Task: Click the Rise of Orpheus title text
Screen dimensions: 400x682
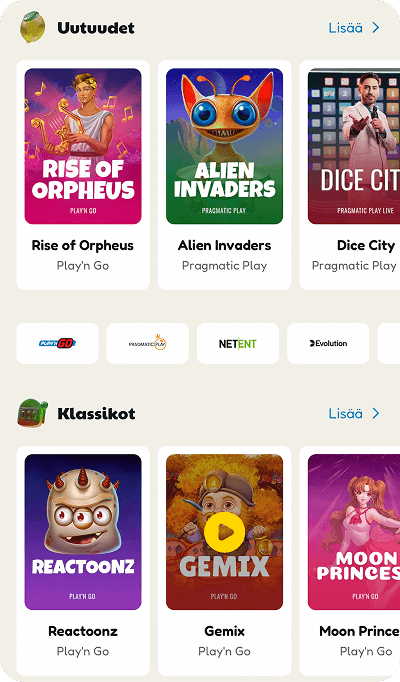Action: [x=83, y=245]
